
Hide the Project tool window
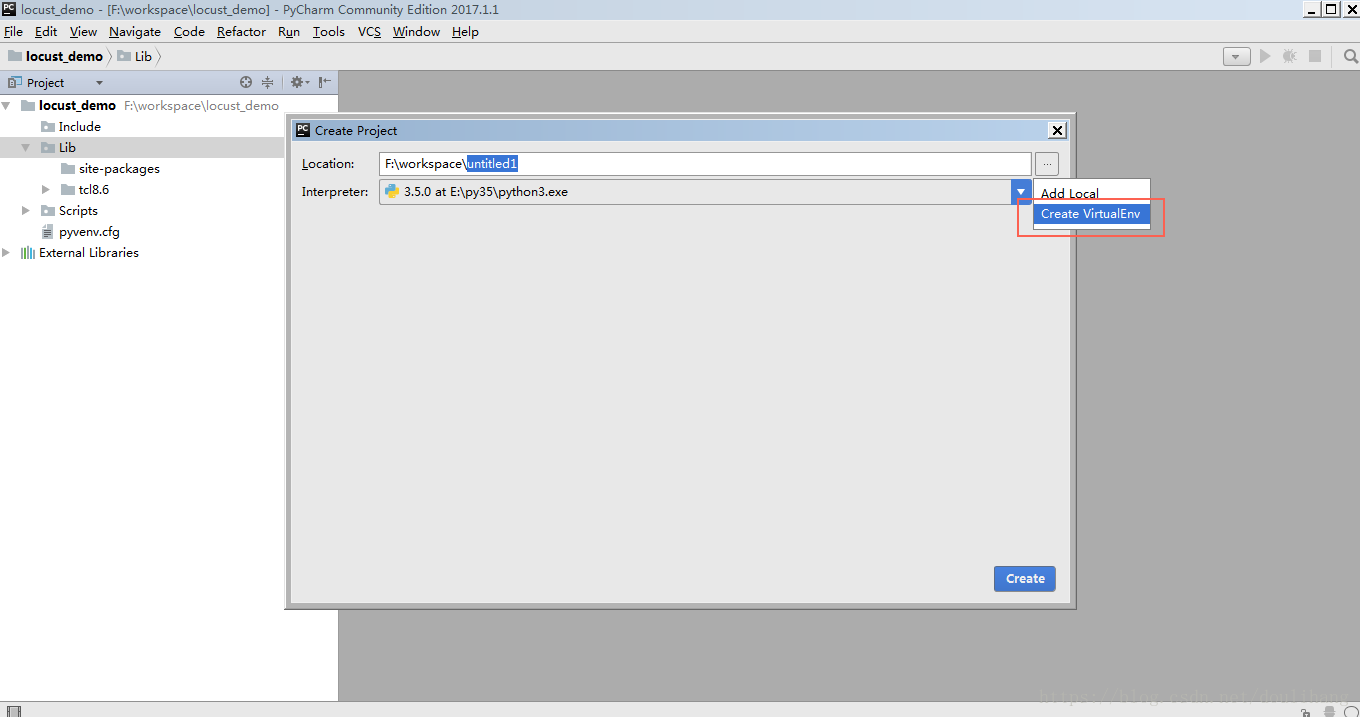click(325, 83)
